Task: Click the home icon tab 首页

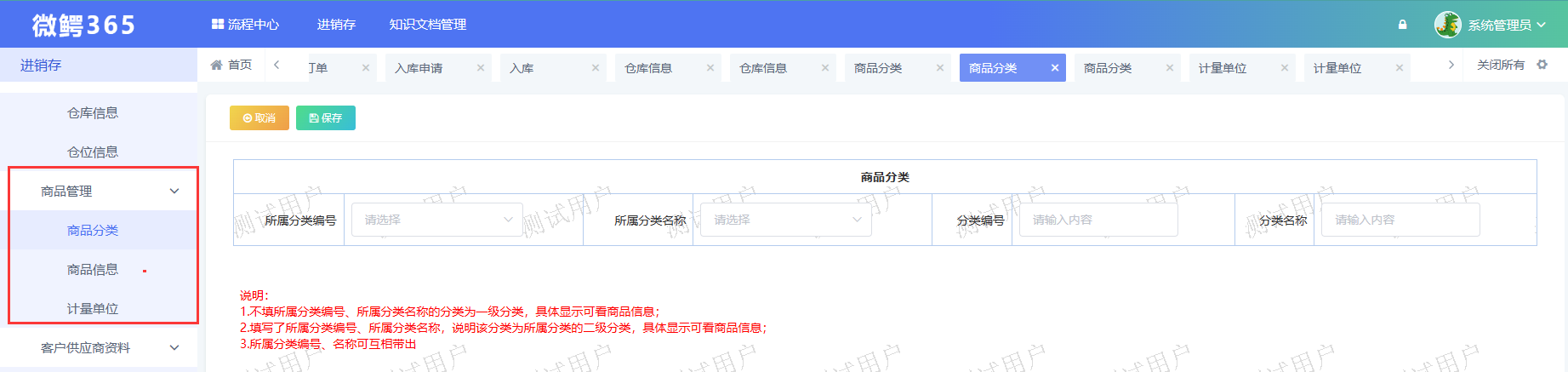Action: pos(231,66)
